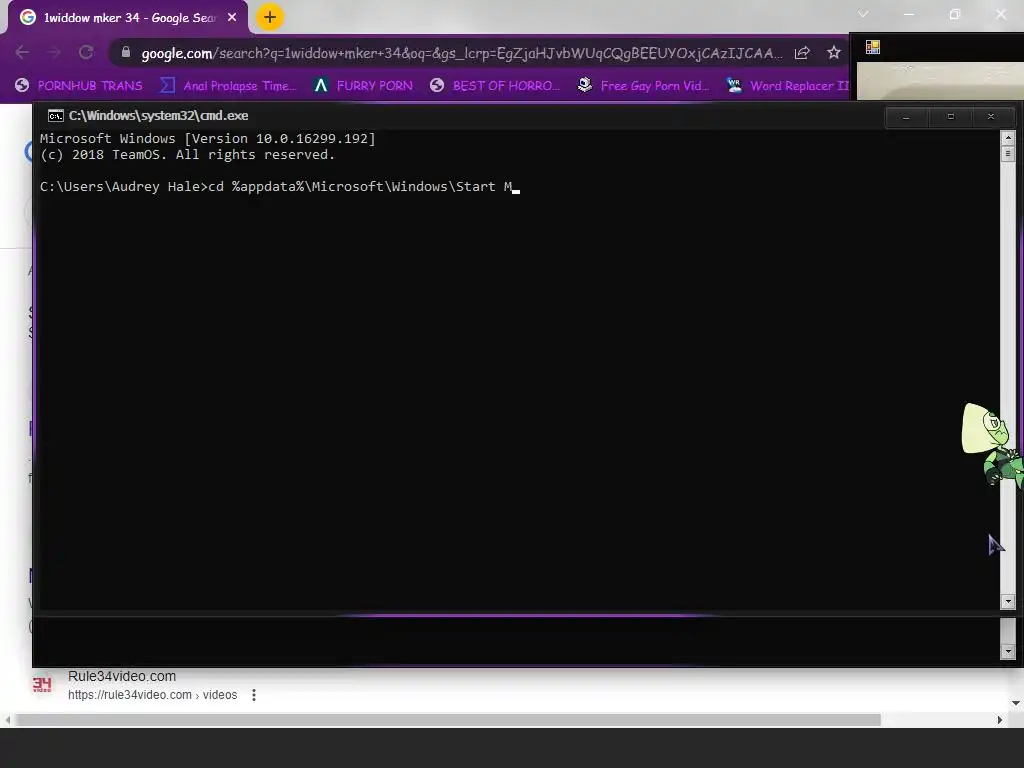The width and height of the screenshot is (1024, 768).
Task: Click the address bar URL field
Action: point(461,53)
